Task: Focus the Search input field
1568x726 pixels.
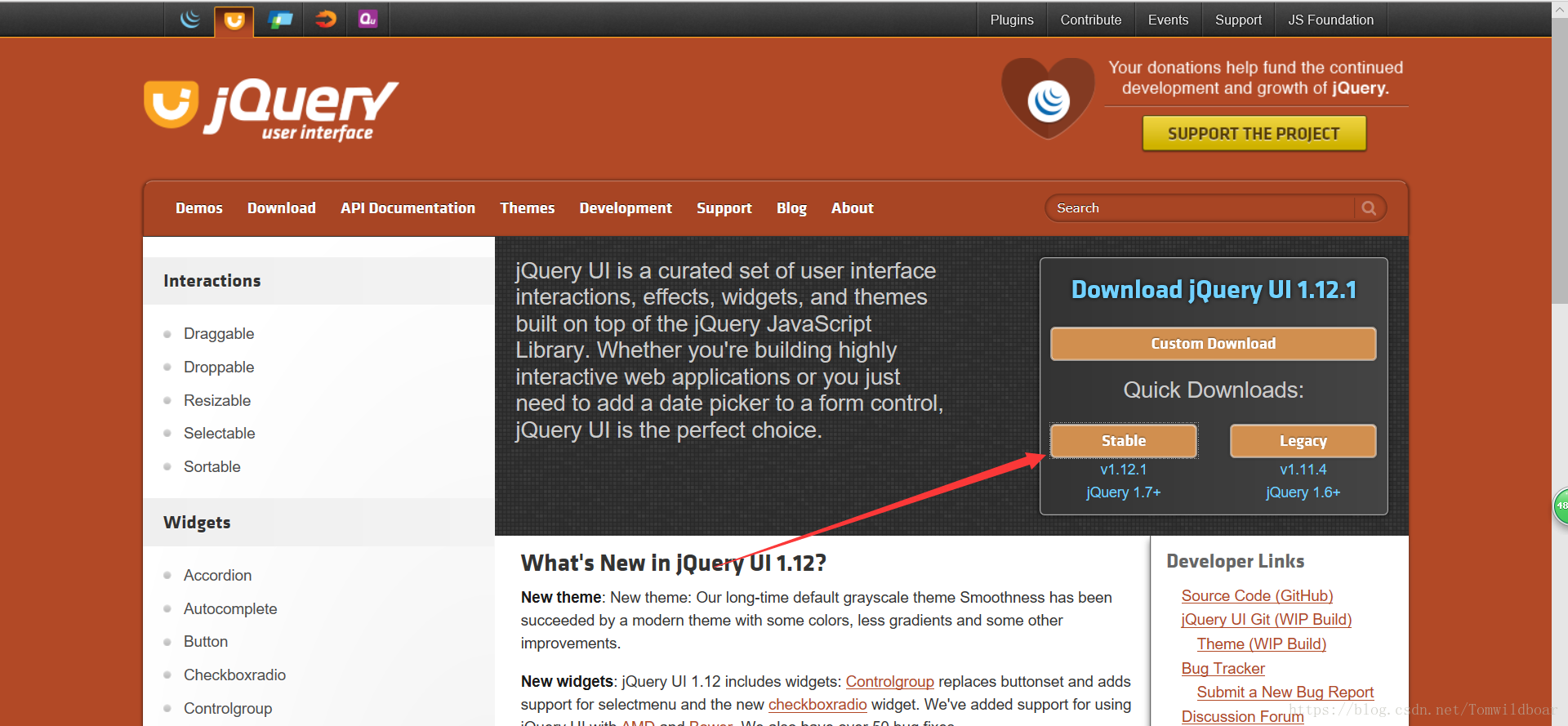Action: click(1200, 208)
